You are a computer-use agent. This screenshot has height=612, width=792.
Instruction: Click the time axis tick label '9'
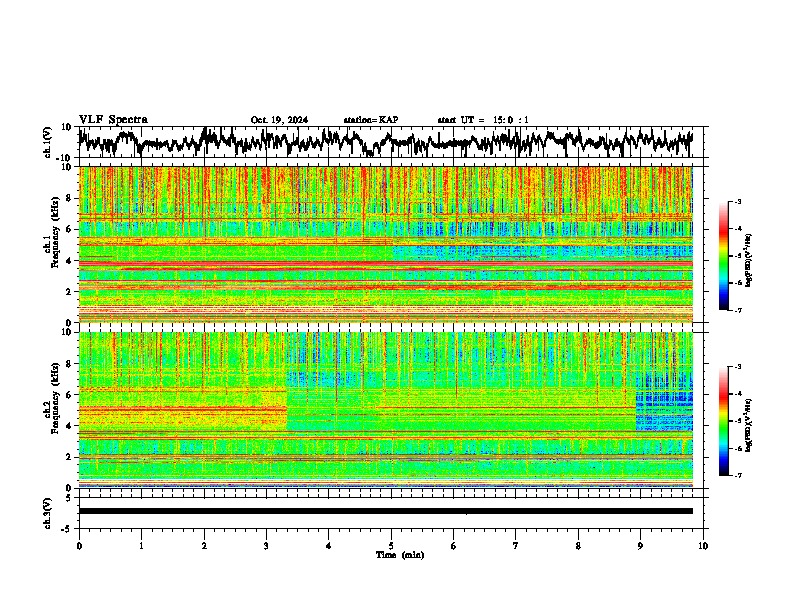pyautogui.click(x=640, y=546)
